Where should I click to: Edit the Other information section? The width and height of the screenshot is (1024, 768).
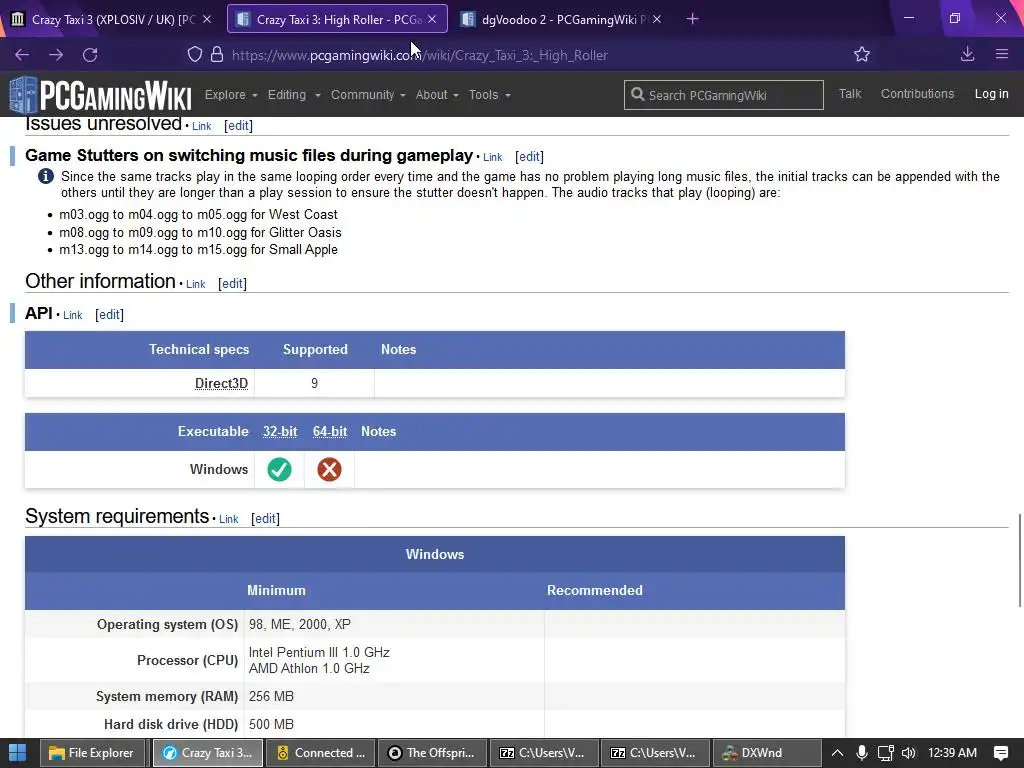pos(232,283)
